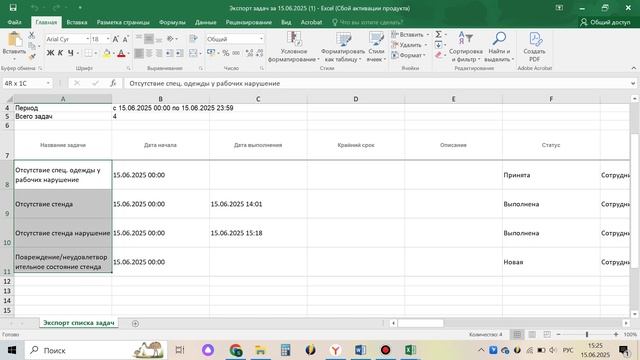
Task: Click the Fill down arrow icon
Action: (x=438, y=45)
